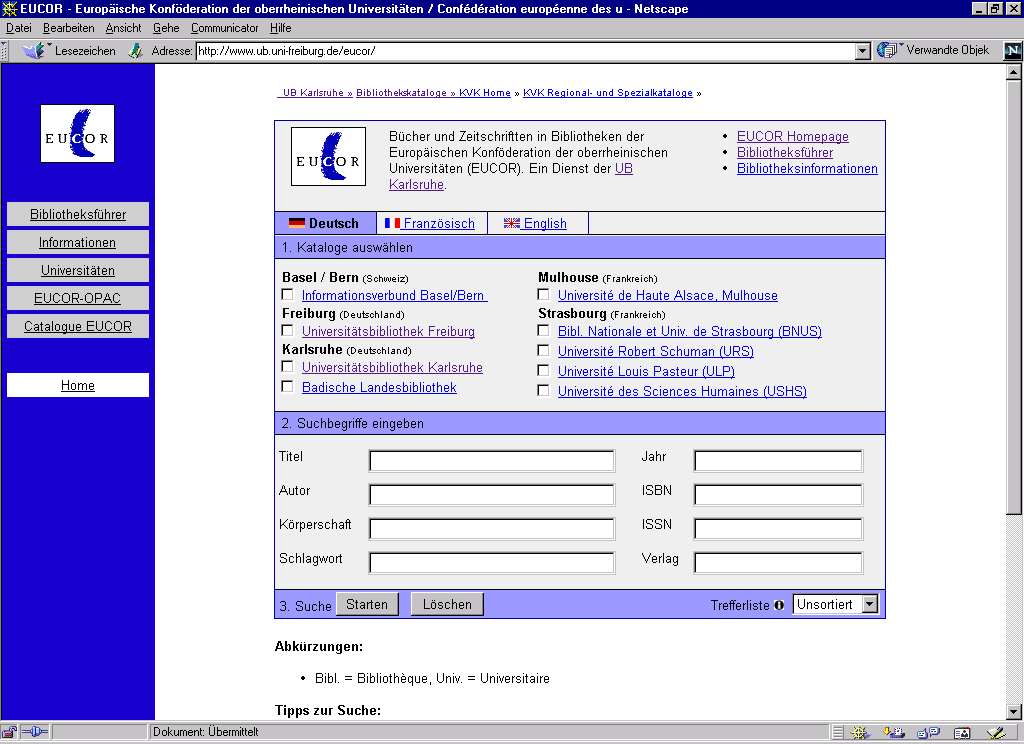Image resolution: width=1024 pixels, height=744 pixels.
Task: Open KVK Regional- und Spezialkataloge link
Action: coord(608,93)
